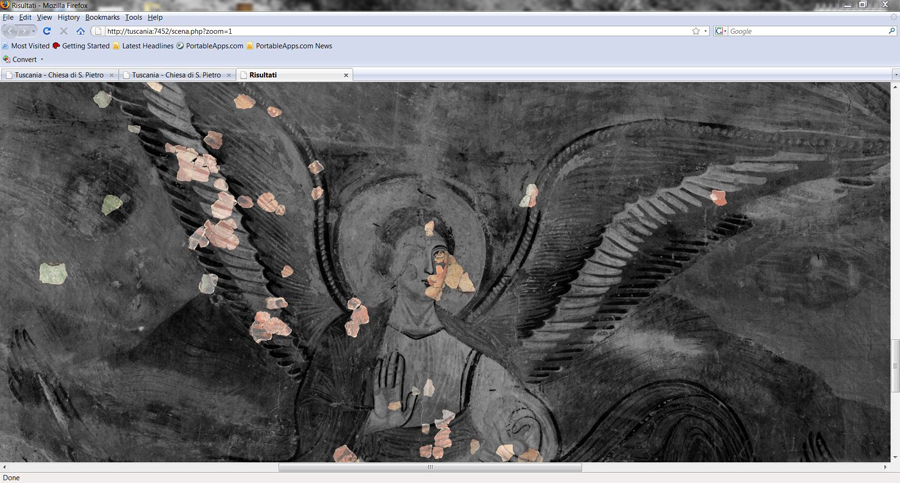Click the horizontal scrollbar thumb

click(430, 467)
